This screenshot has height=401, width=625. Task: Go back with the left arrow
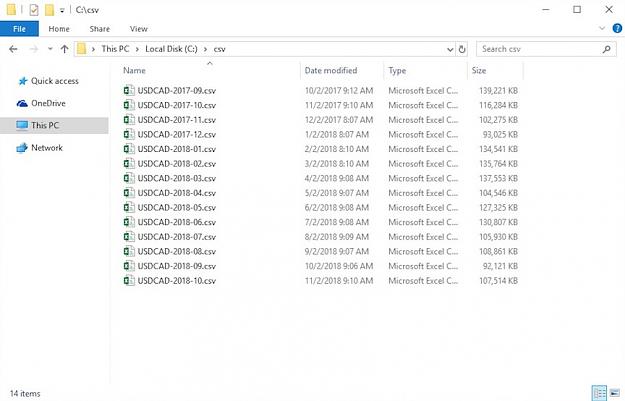13,49
